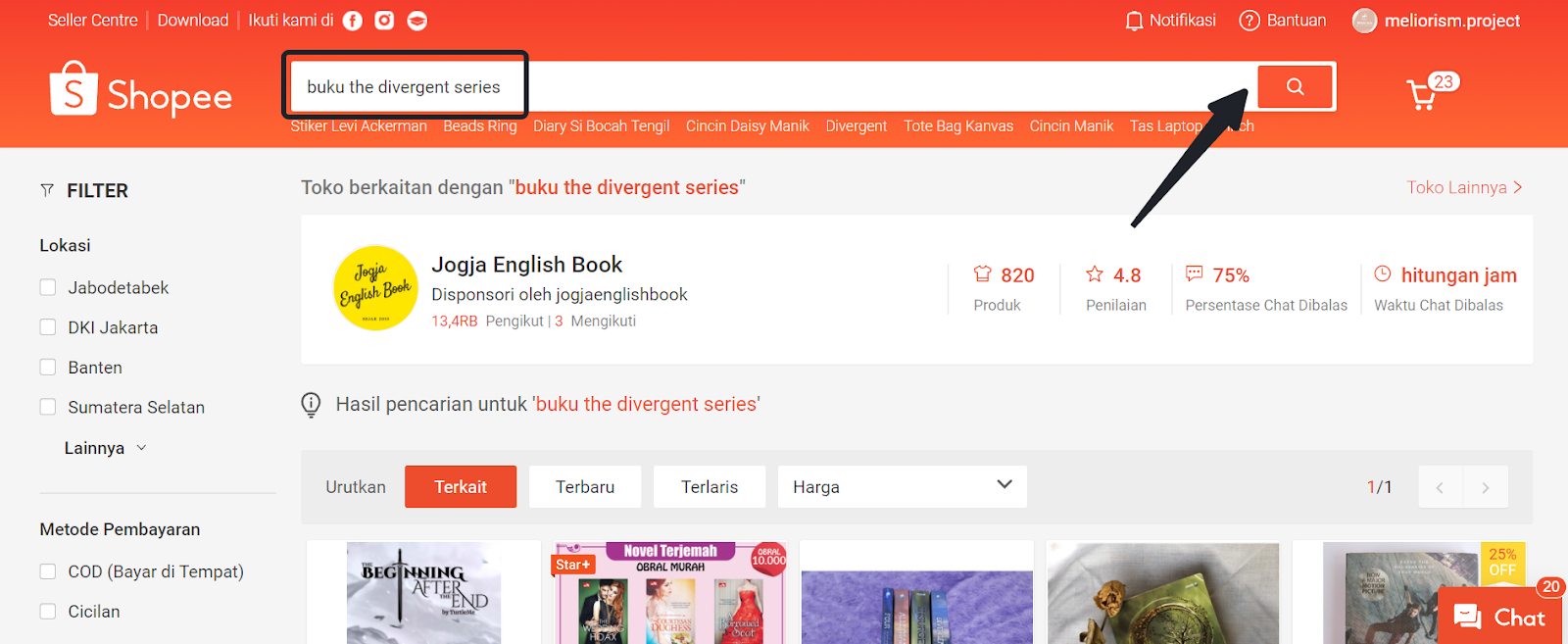This screenshot has width=1568, height=644.
Task: Click suggested search Diary Si Bocah Tengil
Action: [602, 126]
